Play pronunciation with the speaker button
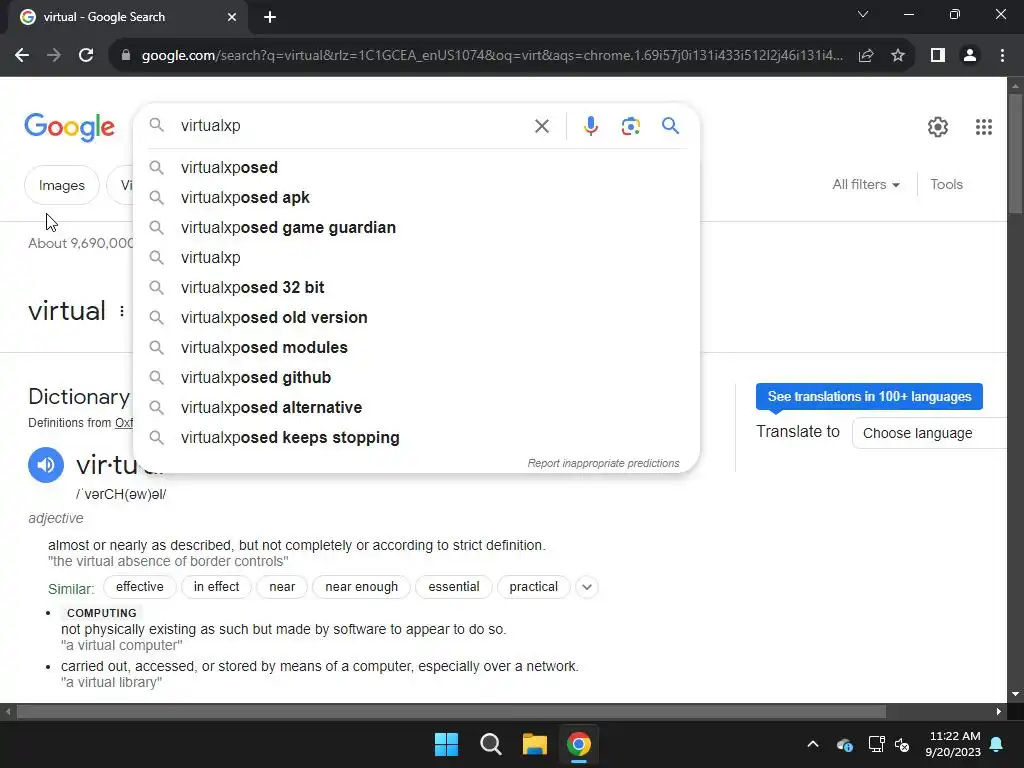The image size is (1024, 768). [46, 465]
